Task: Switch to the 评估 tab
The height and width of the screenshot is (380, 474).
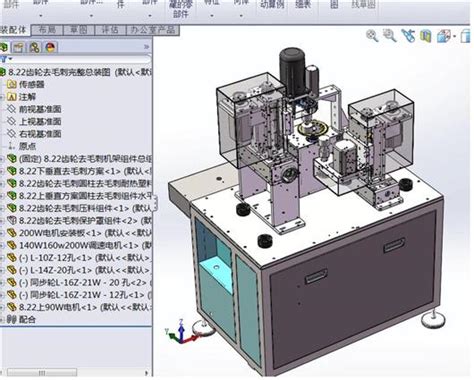Action: [x=110, y=30]
